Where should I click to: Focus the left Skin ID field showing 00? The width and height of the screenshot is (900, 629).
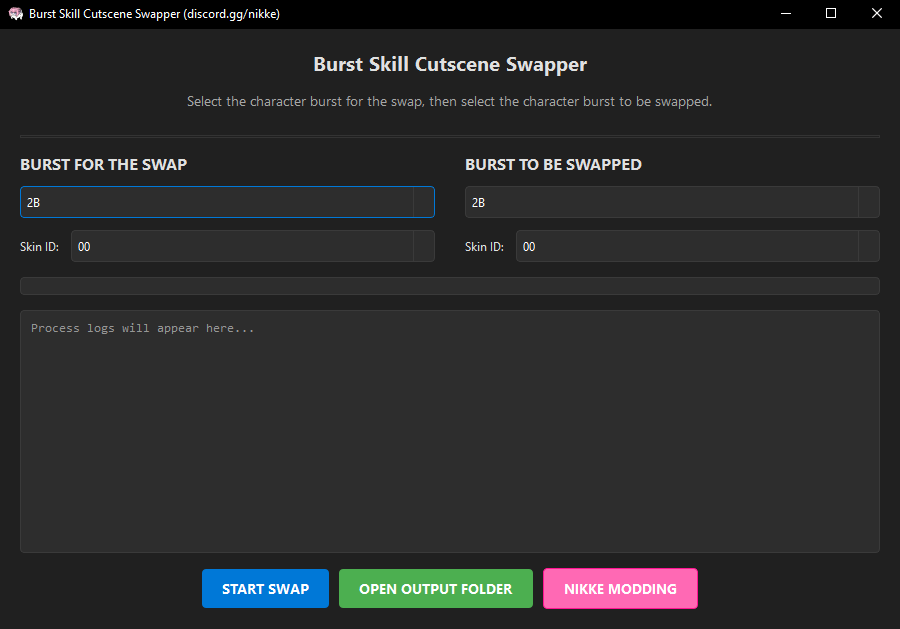click(200, 246)
